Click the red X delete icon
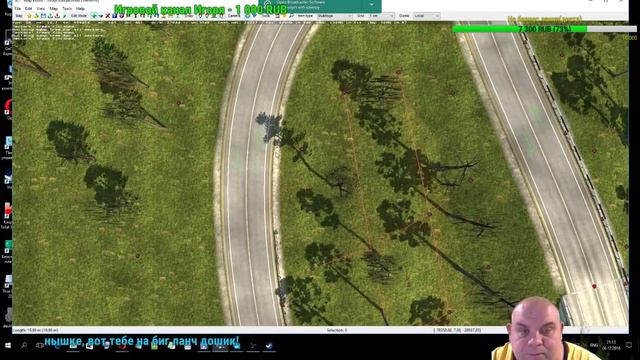640x360 pixels. (108, 16)
